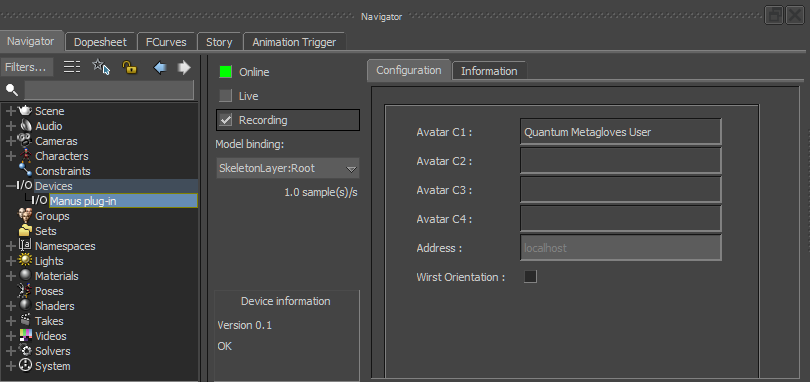810x382 pixels.
Task: Select the Sets folder icon
Action: (x=25, y=231)
